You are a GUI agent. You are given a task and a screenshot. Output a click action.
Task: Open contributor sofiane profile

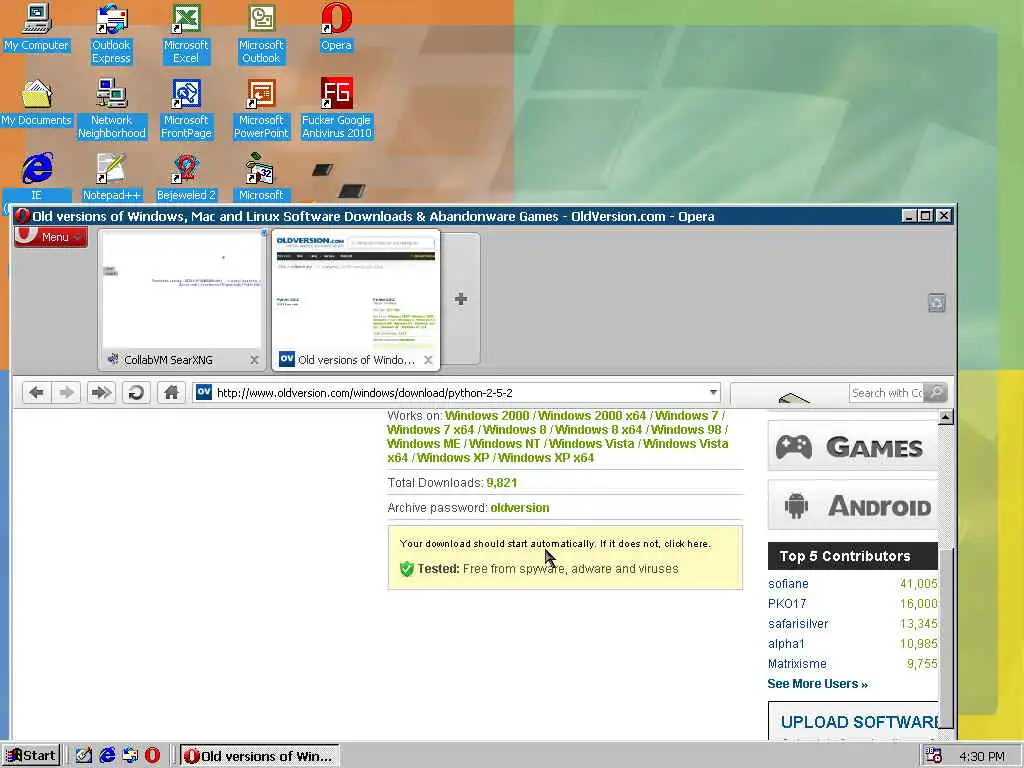click(788, 584)
